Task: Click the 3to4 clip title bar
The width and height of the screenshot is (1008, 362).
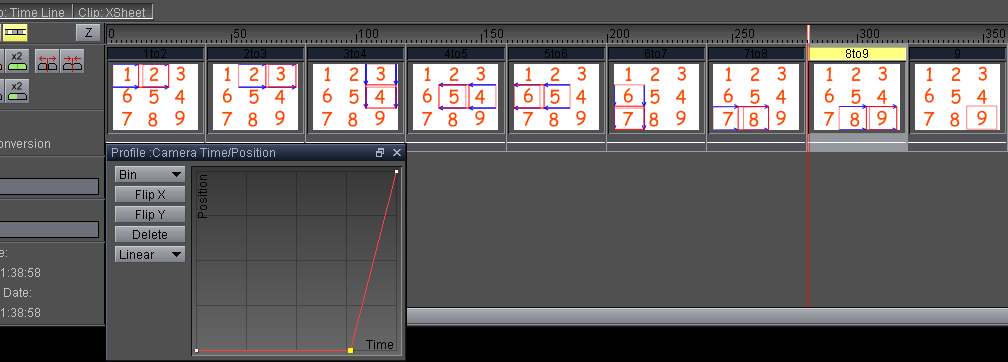Action: point(356,53)
